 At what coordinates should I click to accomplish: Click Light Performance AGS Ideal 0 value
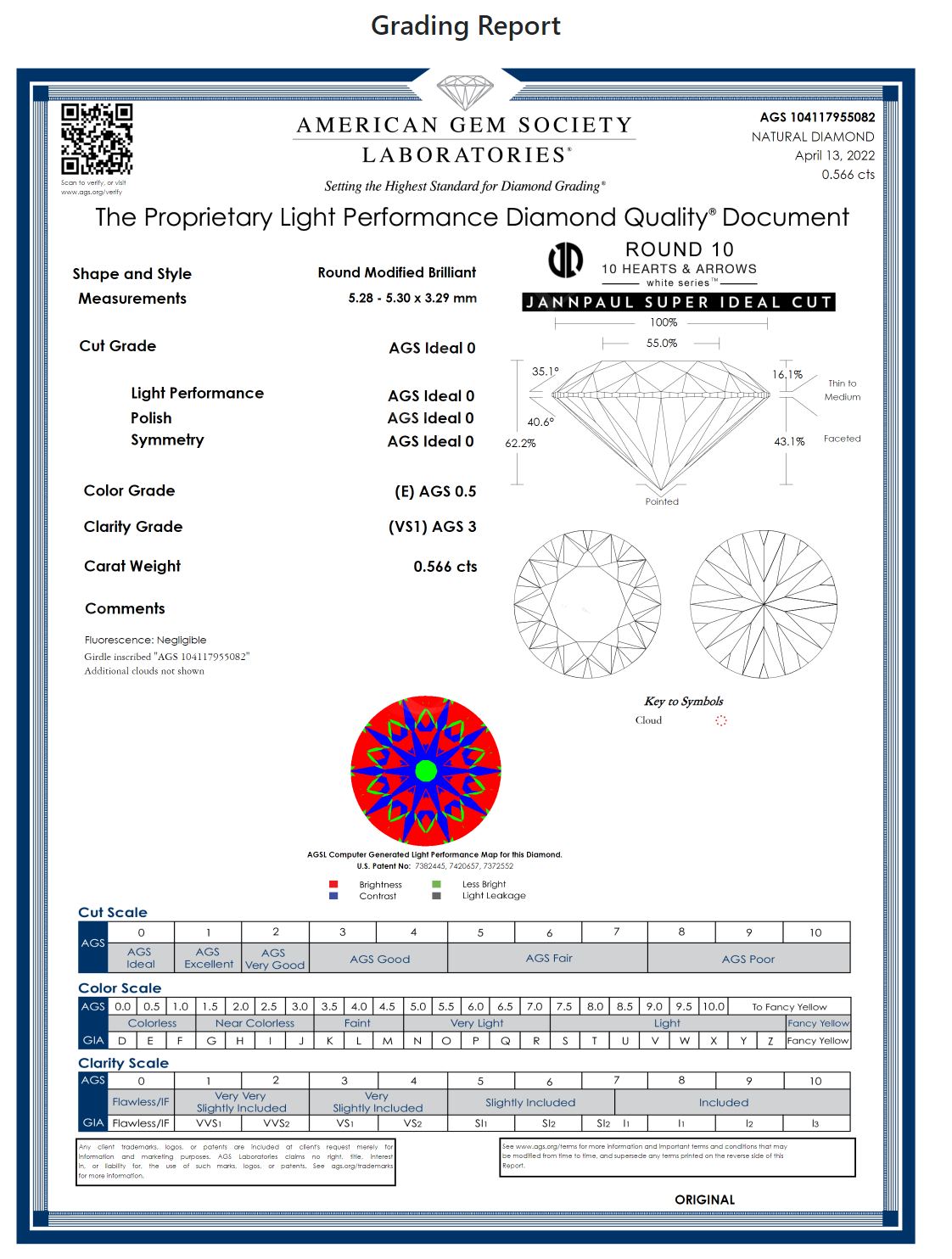tap(431, 395)
